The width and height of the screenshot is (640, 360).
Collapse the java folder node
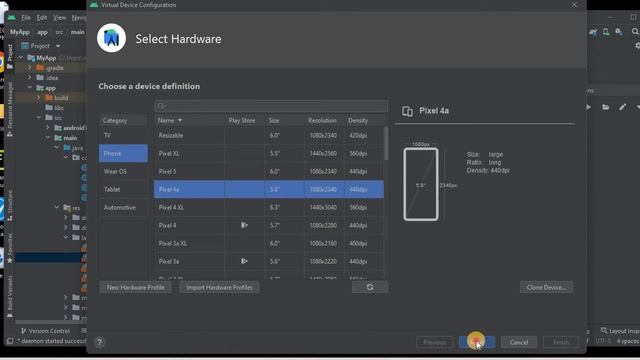57,148
